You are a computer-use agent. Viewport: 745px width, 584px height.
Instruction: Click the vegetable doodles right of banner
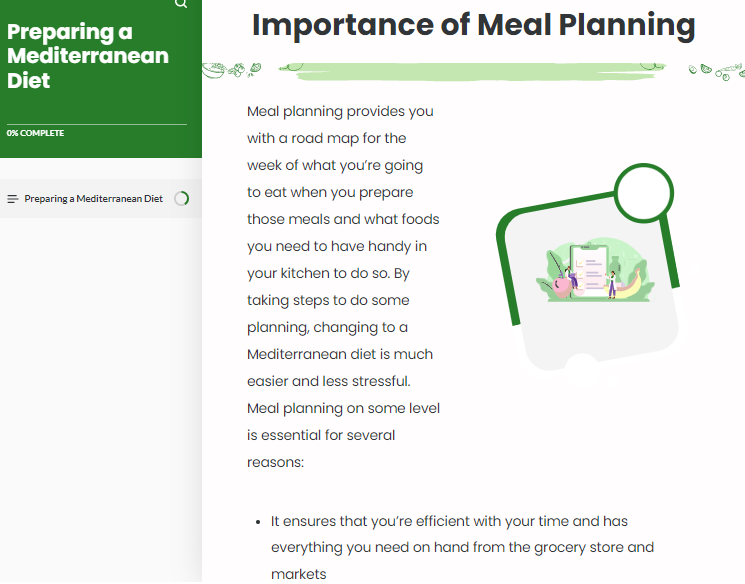coord(717,72)
